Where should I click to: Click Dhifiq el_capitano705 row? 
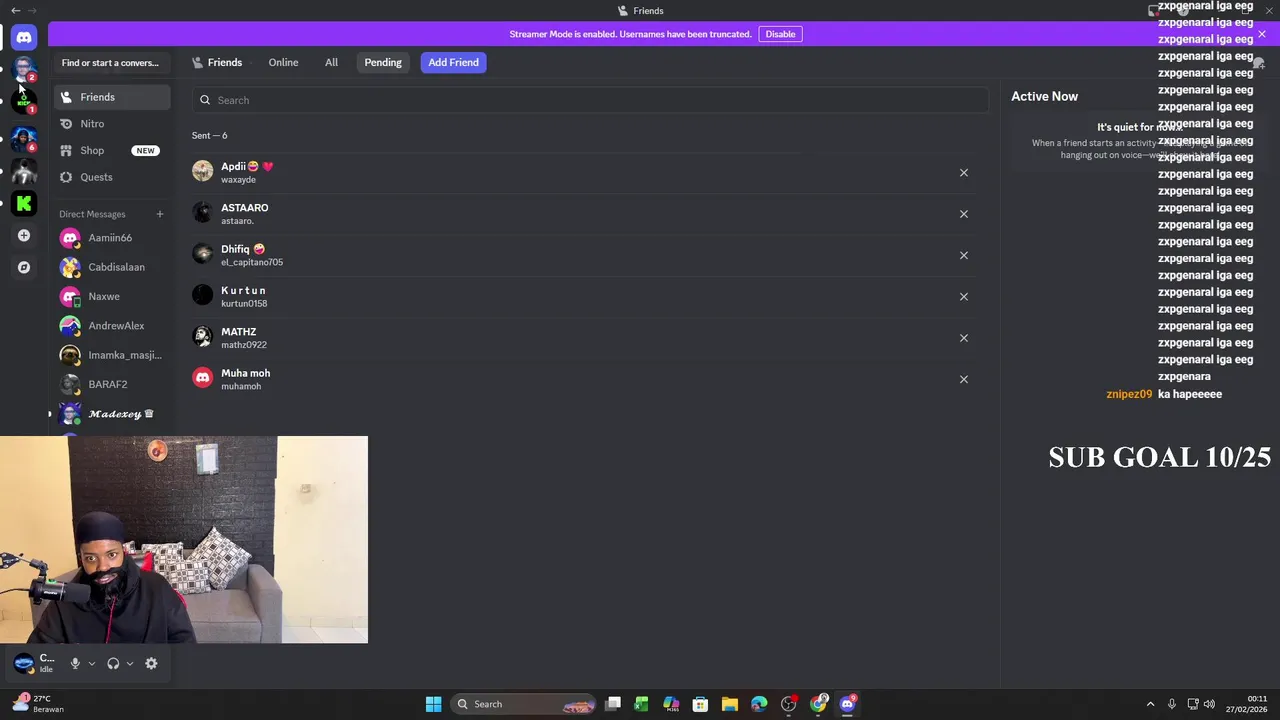586,255
